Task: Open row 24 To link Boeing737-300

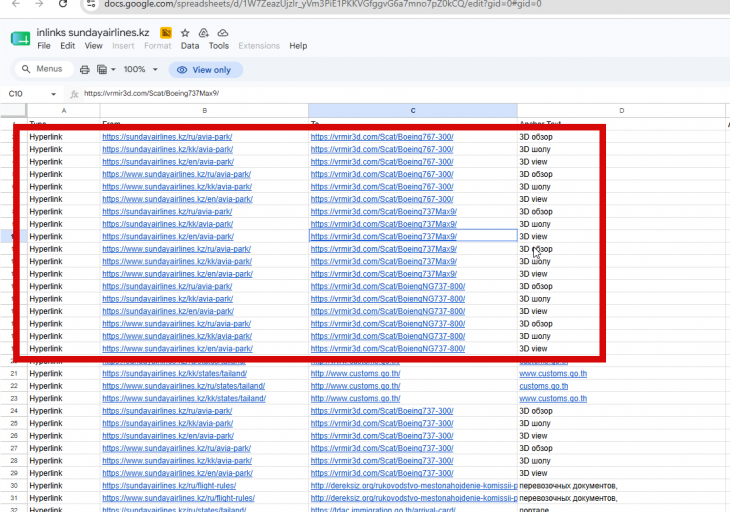Action: click(x=382, y=411)
